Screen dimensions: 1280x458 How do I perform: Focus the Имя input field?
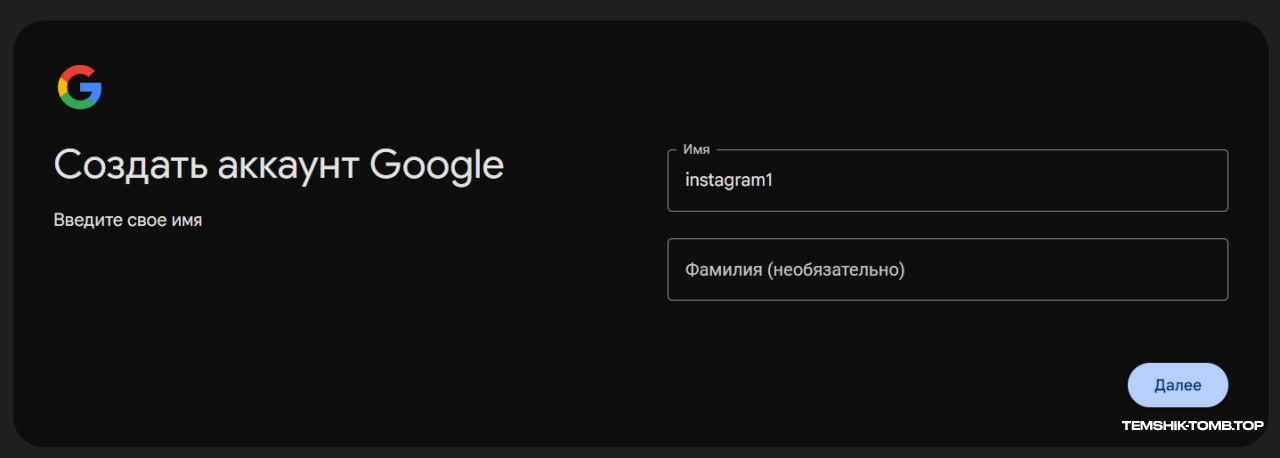pyautogui.click(x=947, y=180)
